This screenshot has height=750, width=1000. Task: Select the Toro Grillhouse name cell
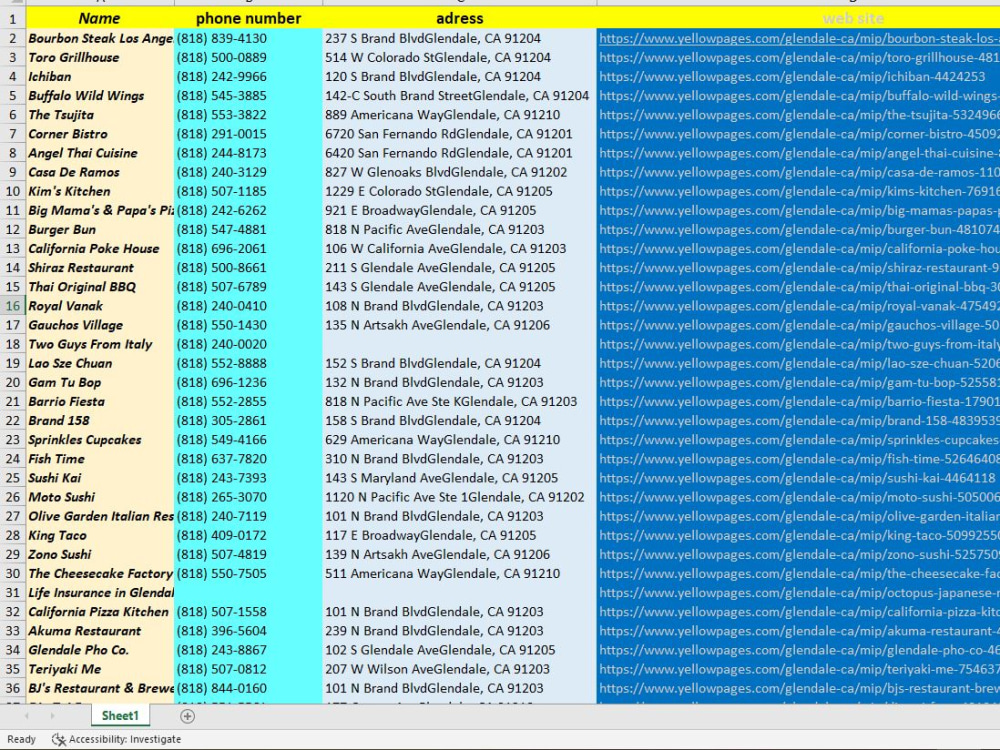pos(99,57)
